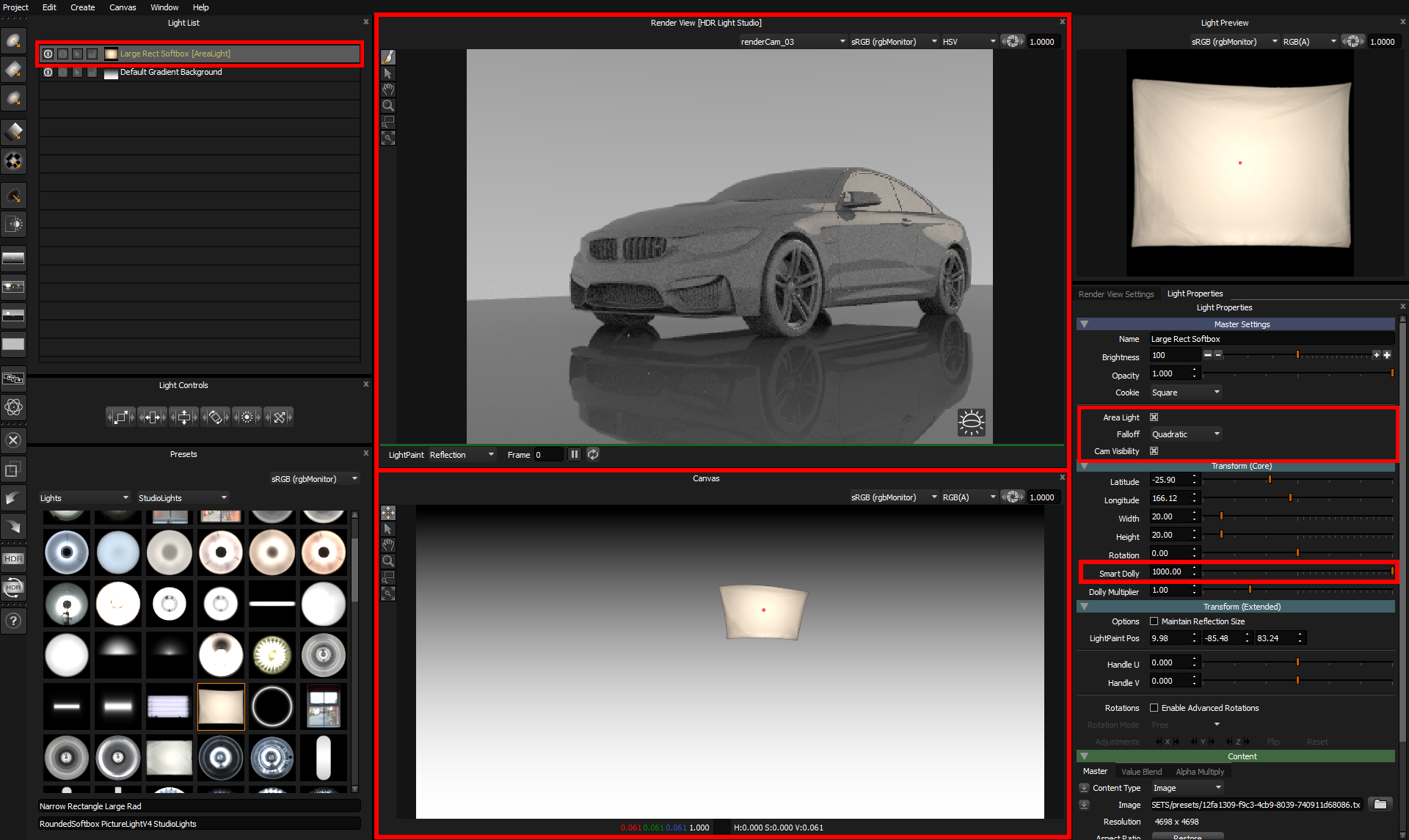Toggle Area Light checkbox on
This screenshot has width=1409, height=840.
point(1155,417)
